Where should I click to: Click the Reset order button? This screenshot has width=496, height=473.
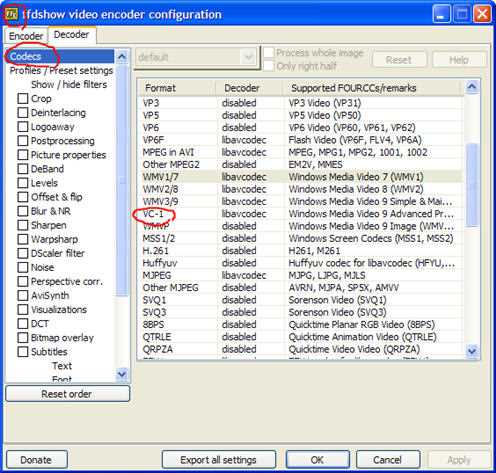point(67,394)
